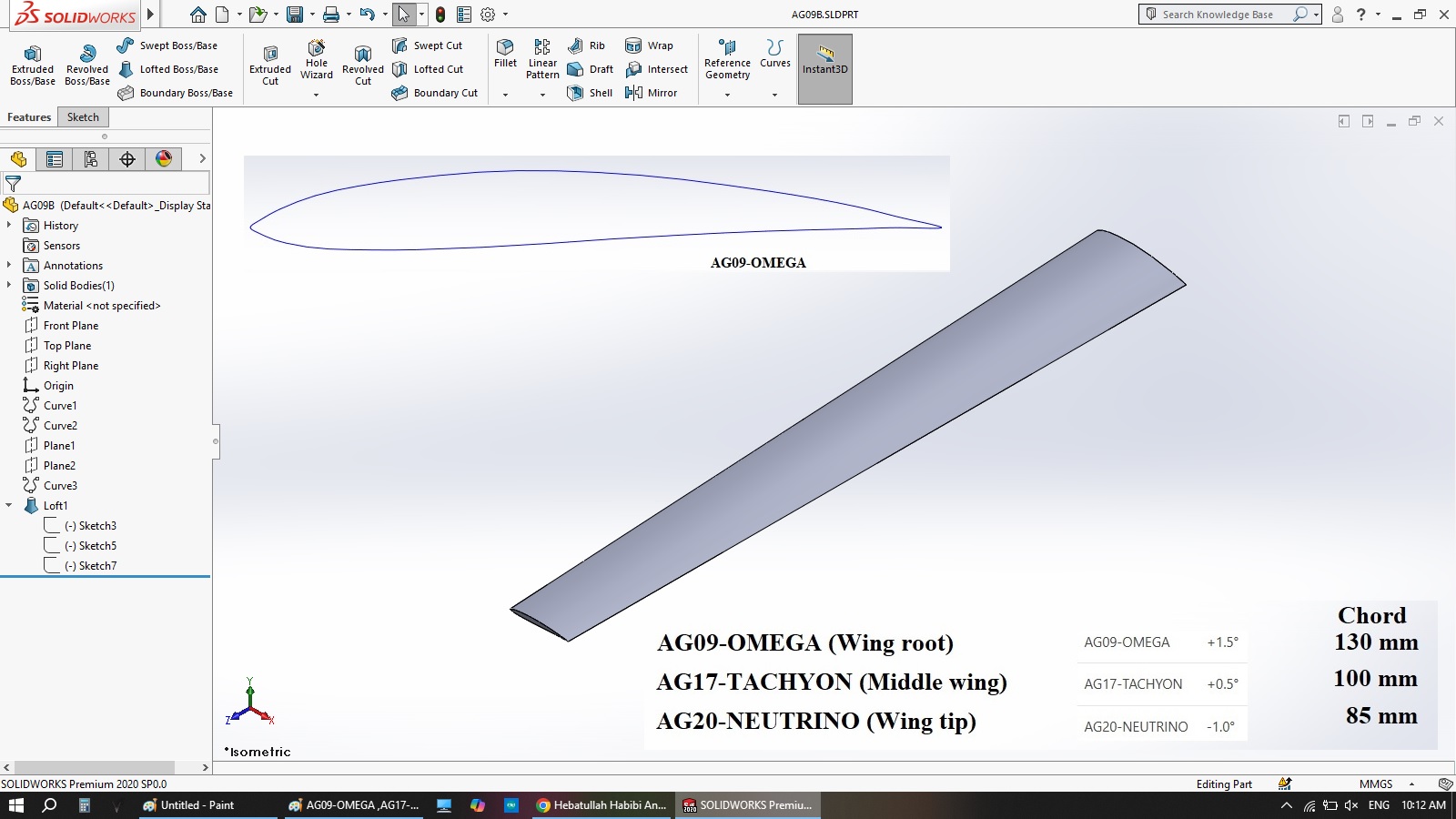Open SOLIDWORKS Premium taskbar button

748,805
